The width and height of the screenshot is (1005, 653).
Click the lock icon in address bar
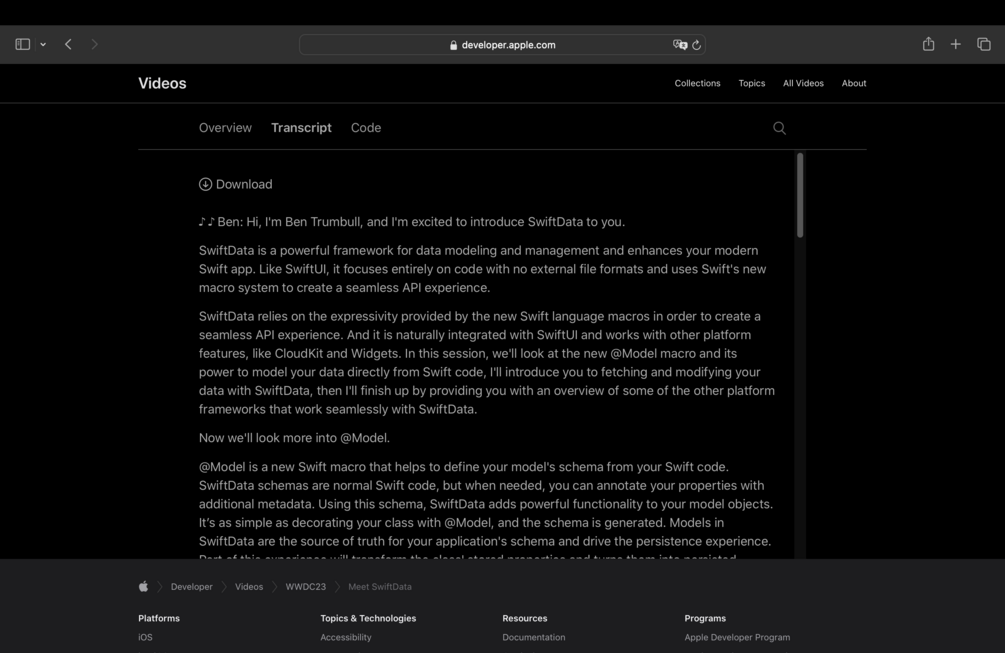click(x=453, y=45)
